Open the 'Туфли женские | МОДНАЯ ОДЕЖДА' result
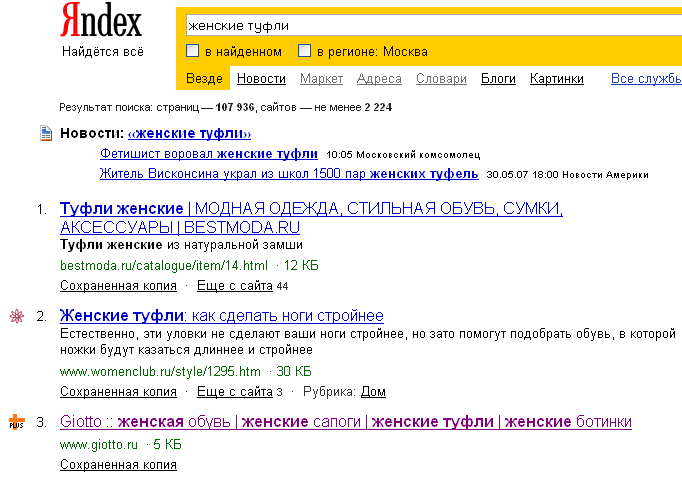 [x=311, y=218]
